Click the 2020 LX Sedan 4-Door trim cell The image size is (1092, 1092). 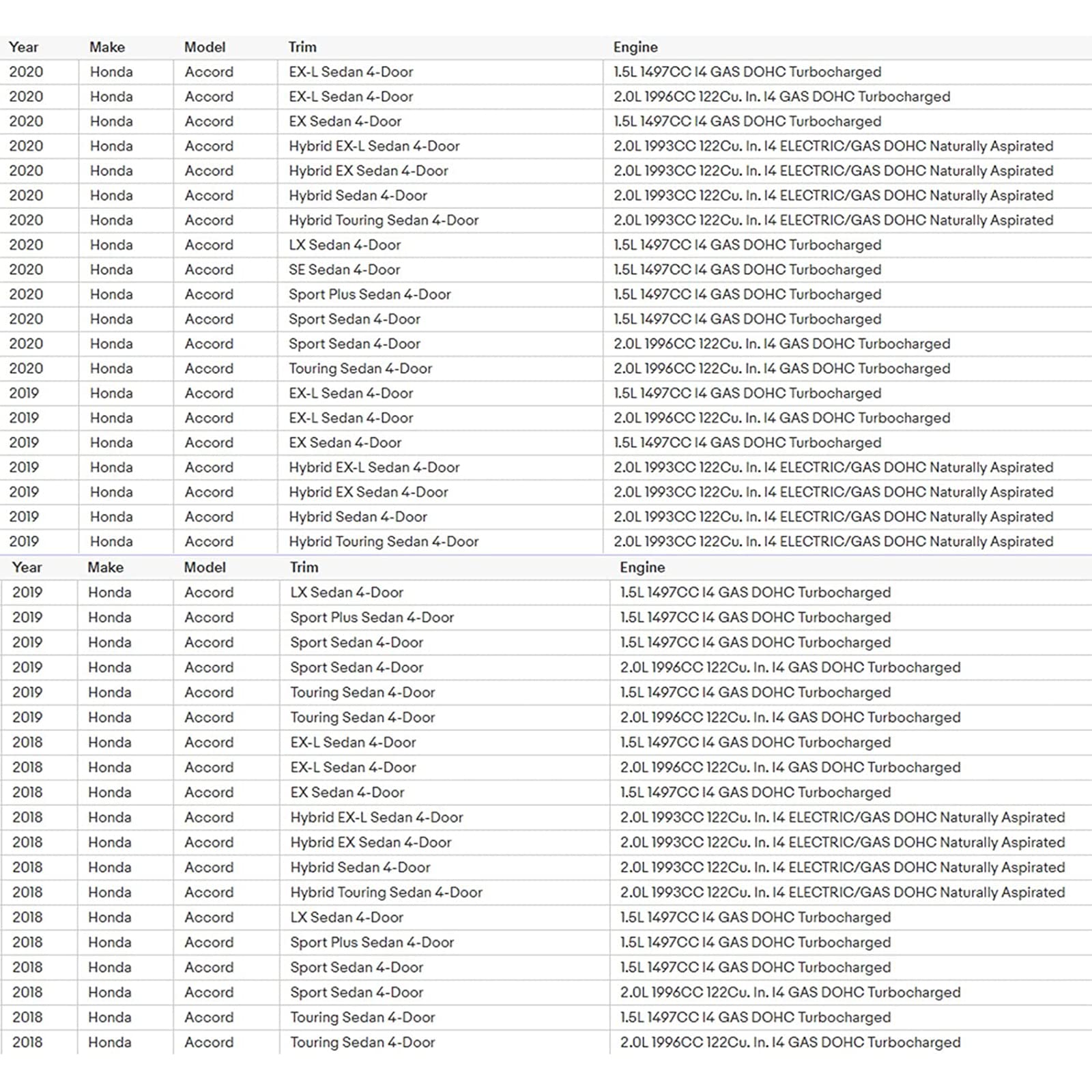[x=440, y=245]
